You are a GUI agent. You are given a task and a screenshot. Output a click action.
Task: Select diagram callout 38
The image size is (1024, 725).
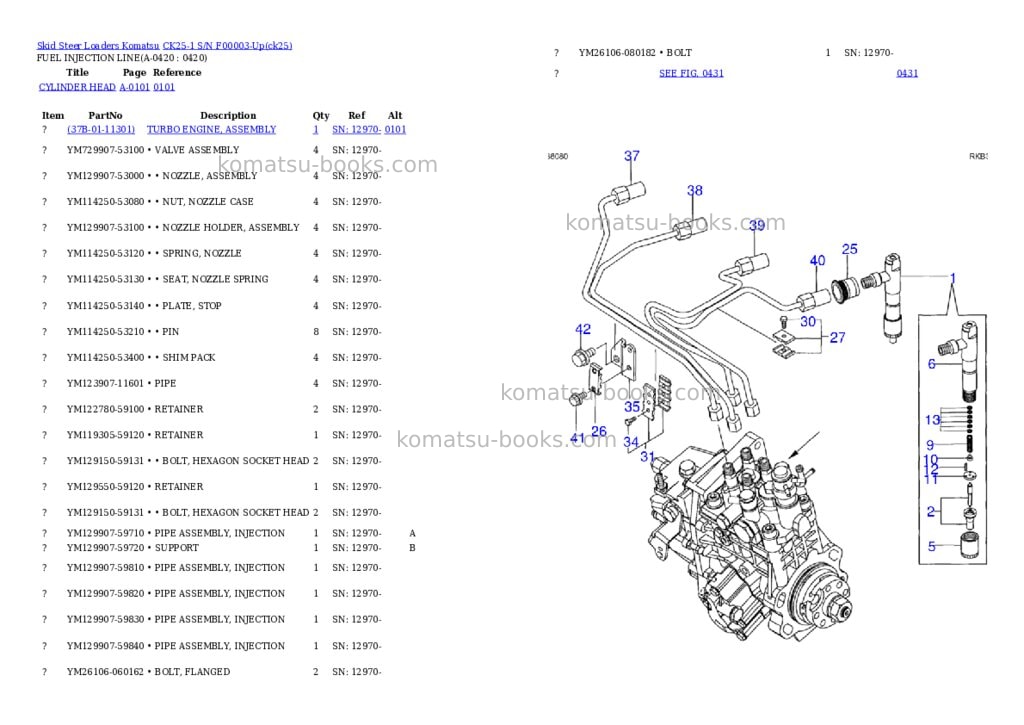pyautogui.click(x=695, y=191)
